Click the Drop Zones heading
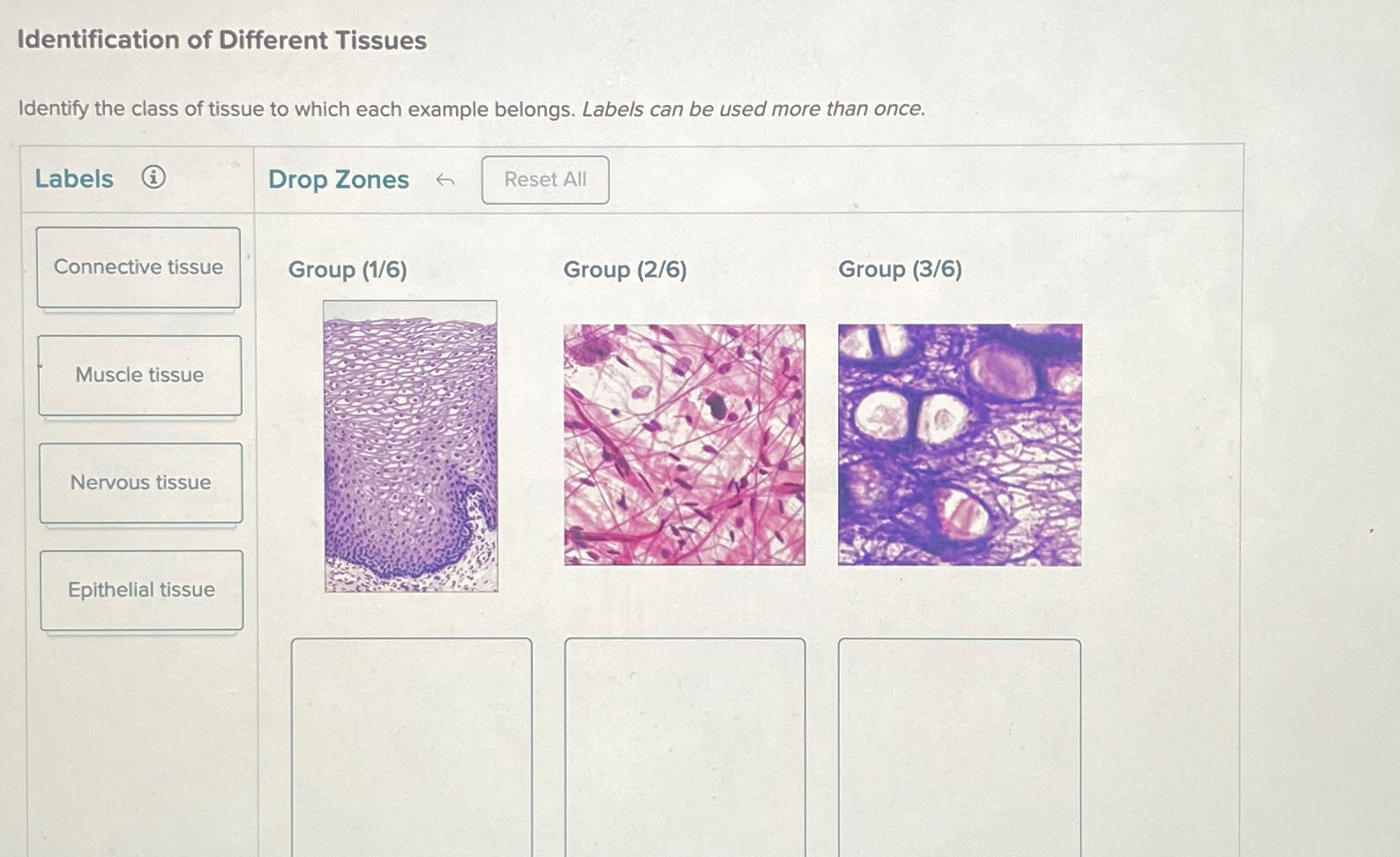This screenshot has height=857, width=1400. tap(339, 180)
